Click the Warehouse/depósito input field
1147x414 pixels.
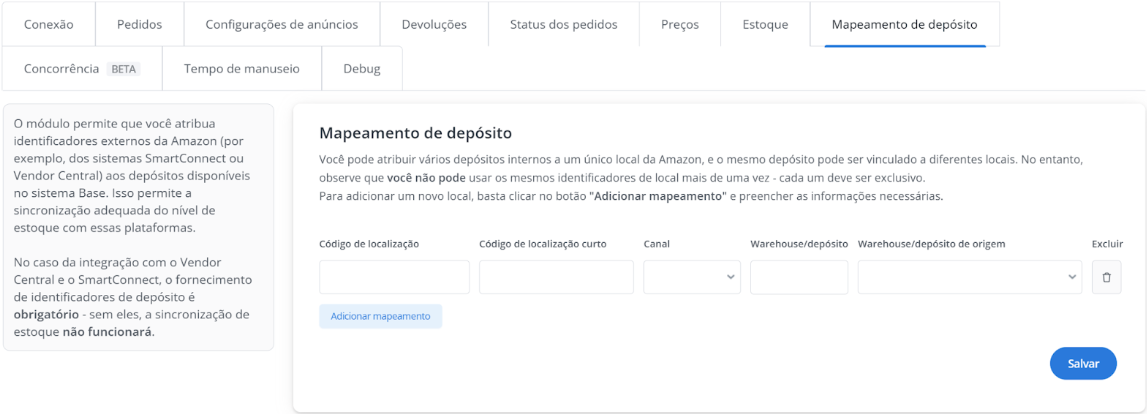[798, 277]
